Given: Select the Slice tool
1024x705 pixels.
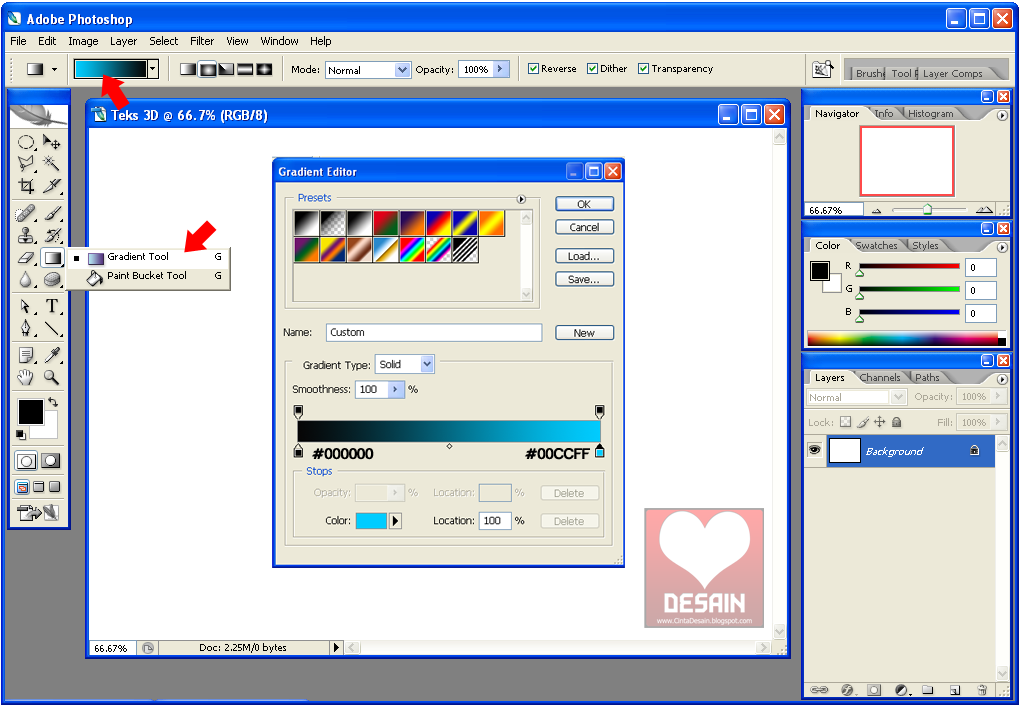Looking at the screenshot, I should (x=52, y=186).
